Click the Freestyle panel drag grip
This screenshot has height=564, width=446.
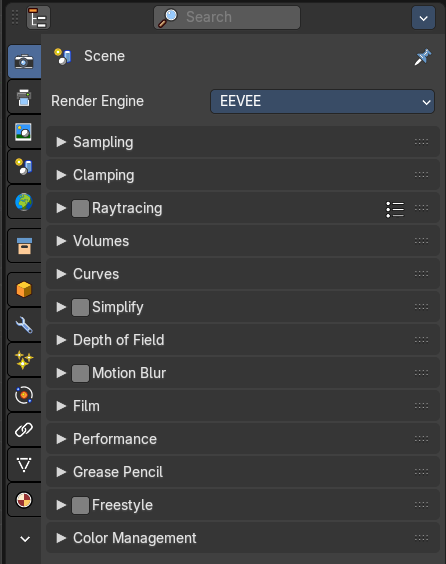421,505
